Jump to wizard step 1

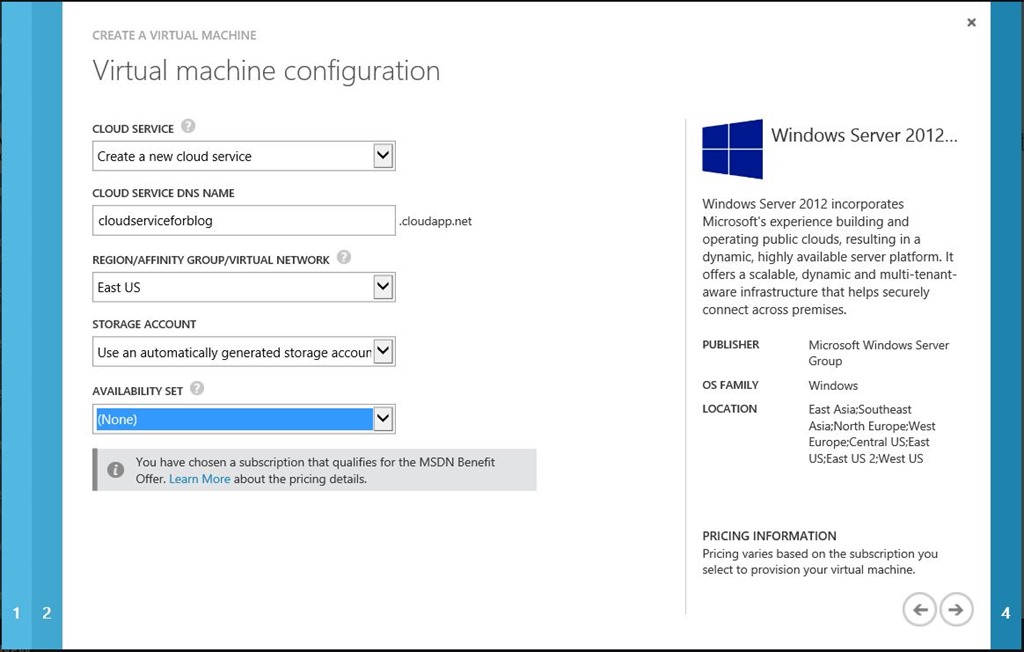pyautogui.click(x=16, y=613)
